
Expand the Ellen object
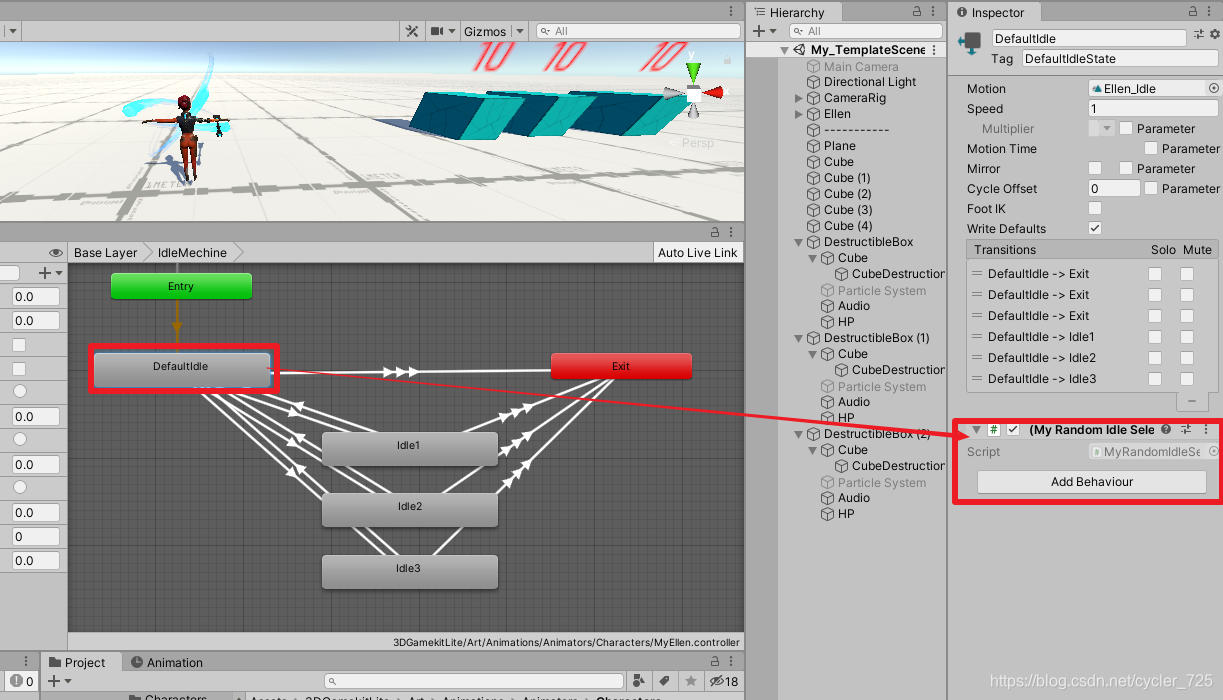click(798, 114)
